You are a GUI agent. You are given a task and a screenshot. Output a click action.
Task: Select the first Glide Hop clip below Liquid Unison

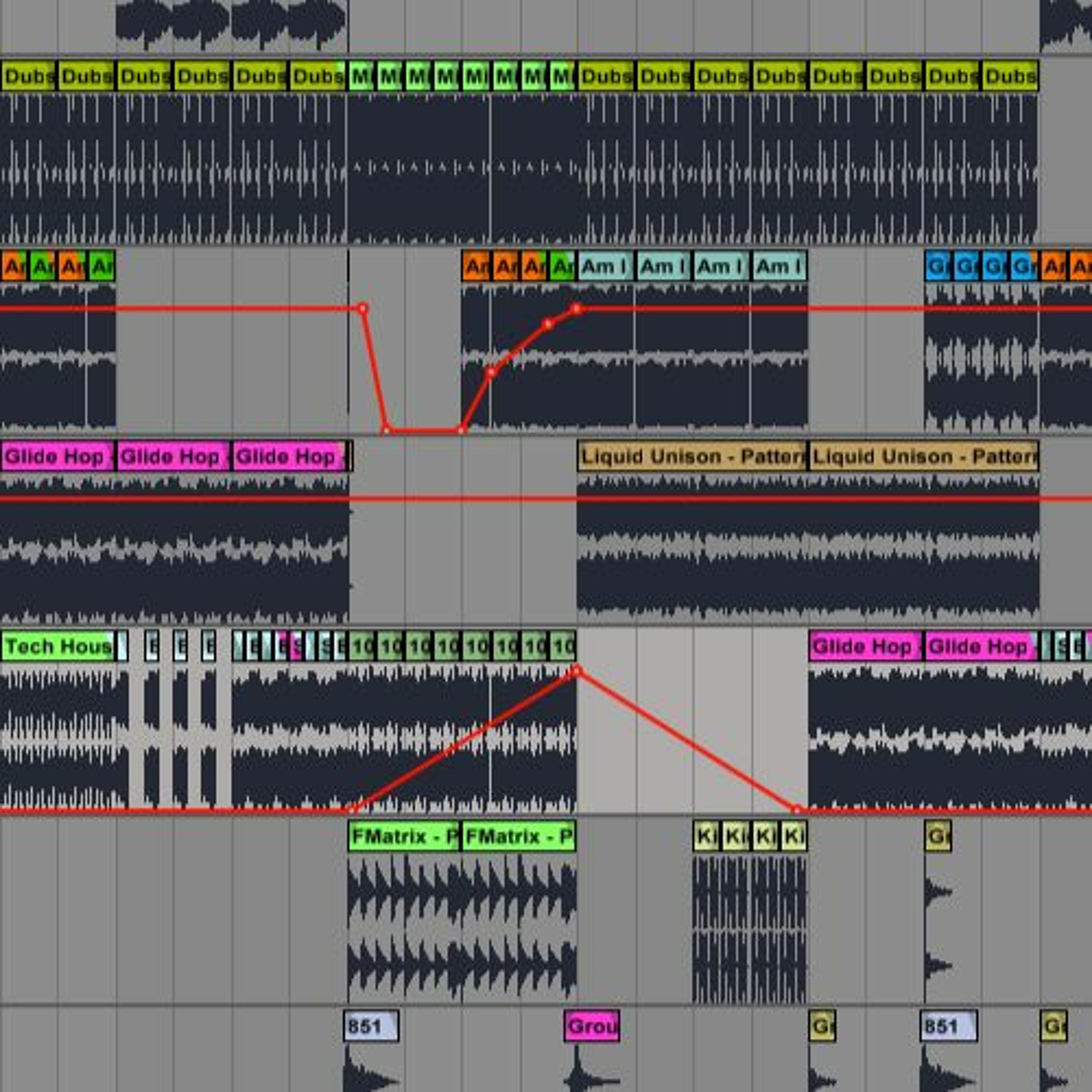(x=866, y=646)
